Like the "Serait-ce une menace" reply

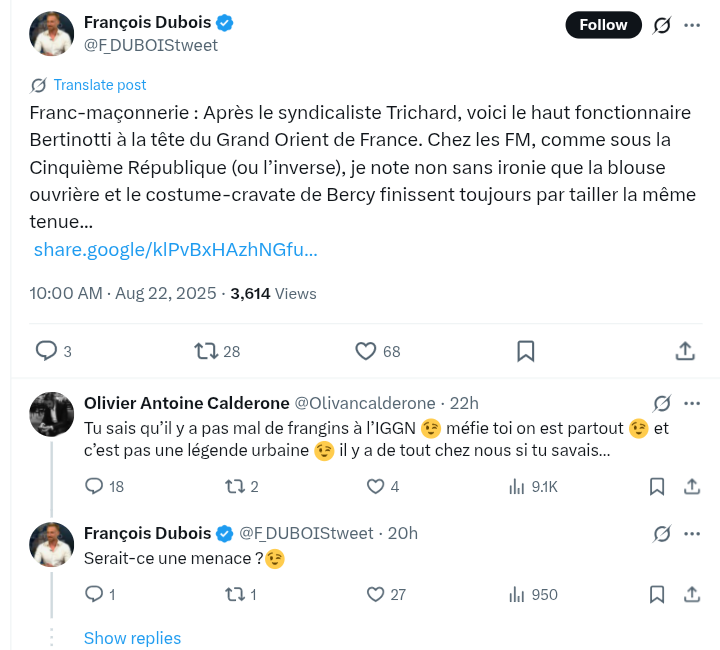pos(376,594)
